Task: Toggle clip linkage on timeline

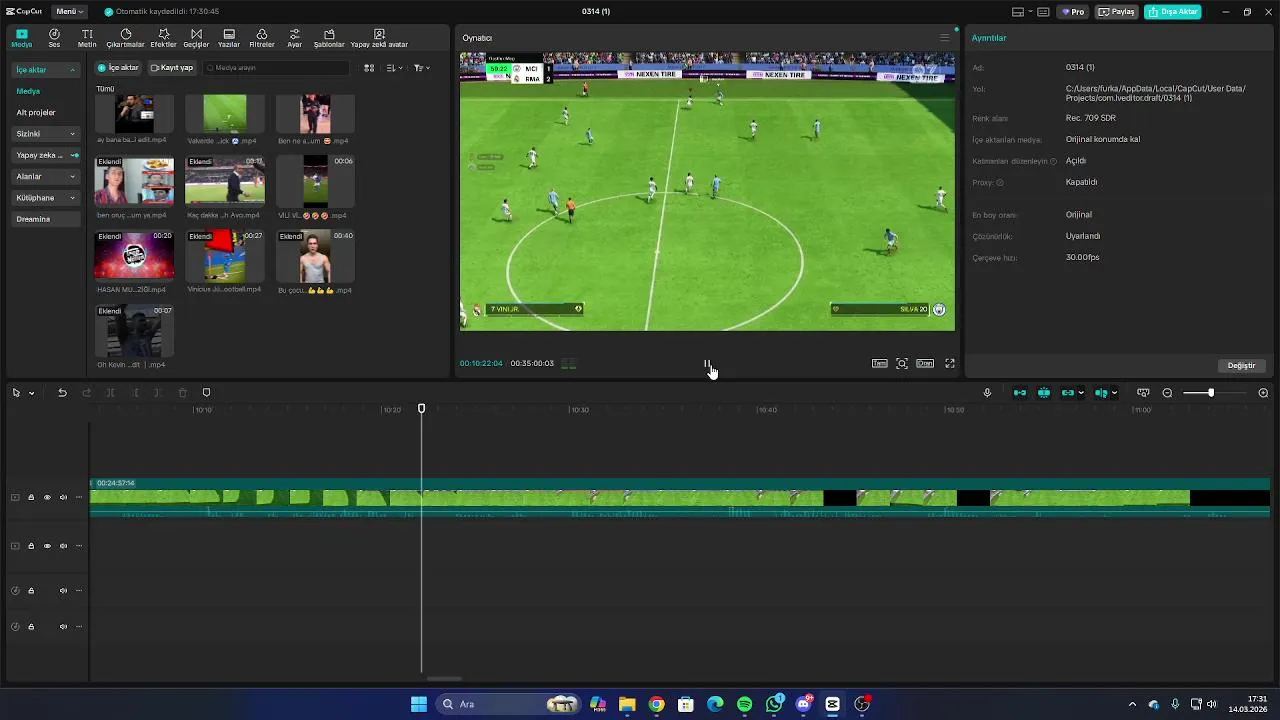Action: point(1068,393)
